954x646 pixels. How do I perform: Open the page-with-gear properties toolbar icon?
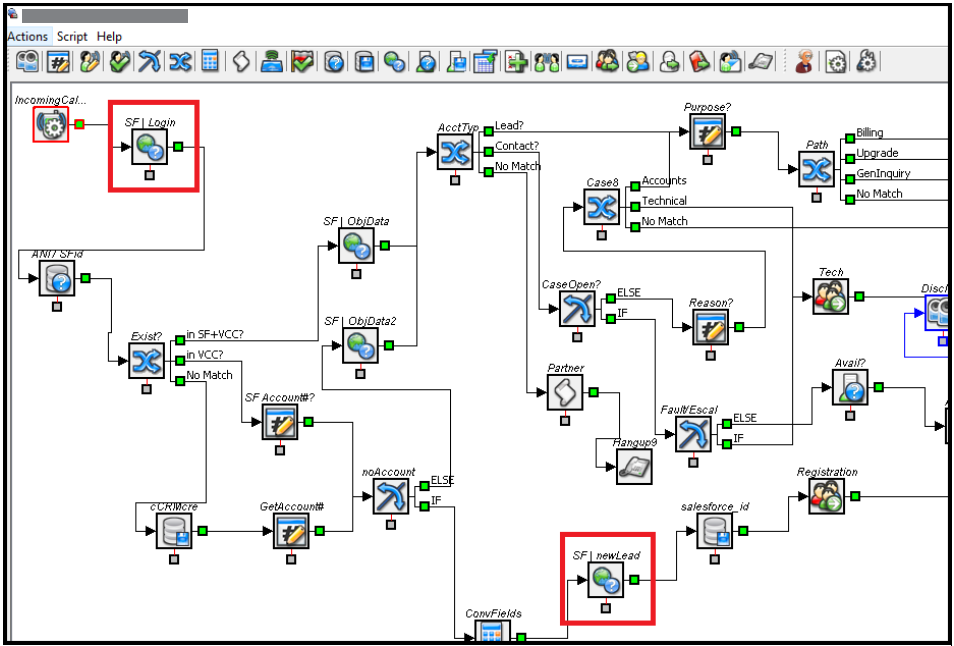click(x=836, y=61)
